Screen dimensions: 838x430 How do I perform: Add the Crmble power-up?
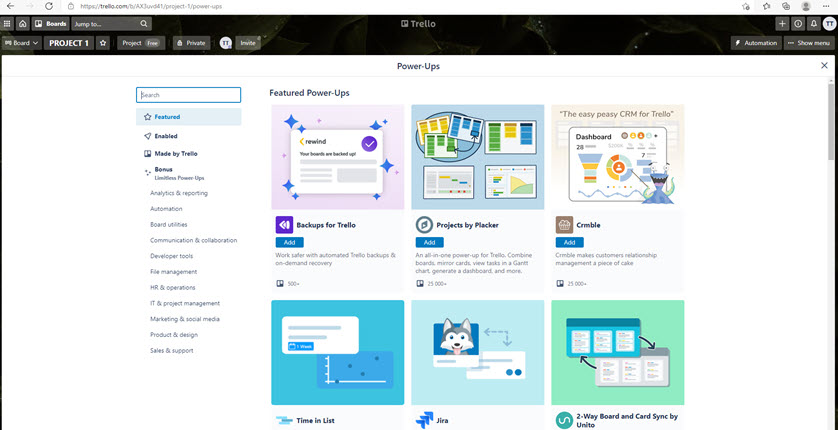[570, 243]
